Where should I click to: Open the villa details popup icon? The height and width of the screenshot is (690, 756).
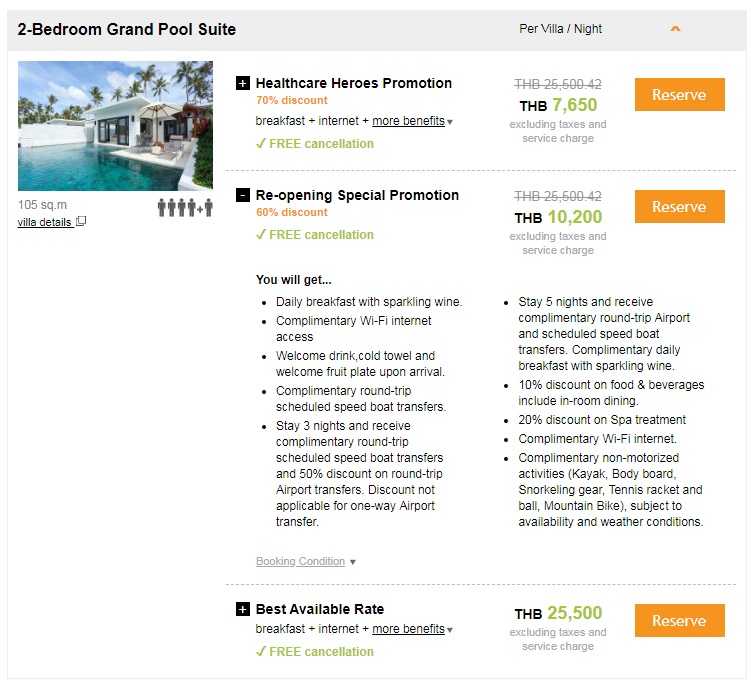[82, 222]
